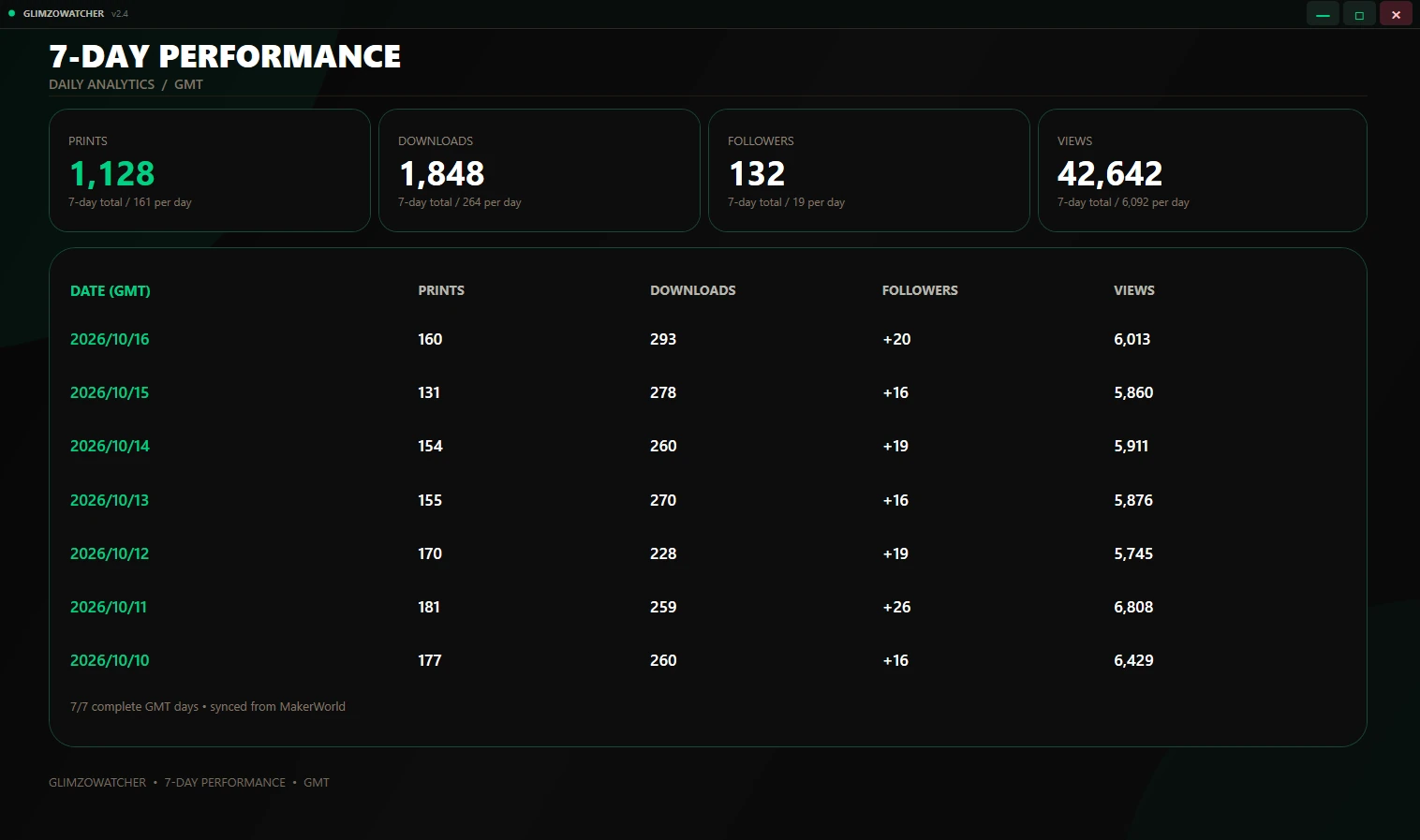Image resolution: width=1420 pixels, height=840 pixels.
Task: Close the GlimzoWatcher window
Action: [1396, 14]
